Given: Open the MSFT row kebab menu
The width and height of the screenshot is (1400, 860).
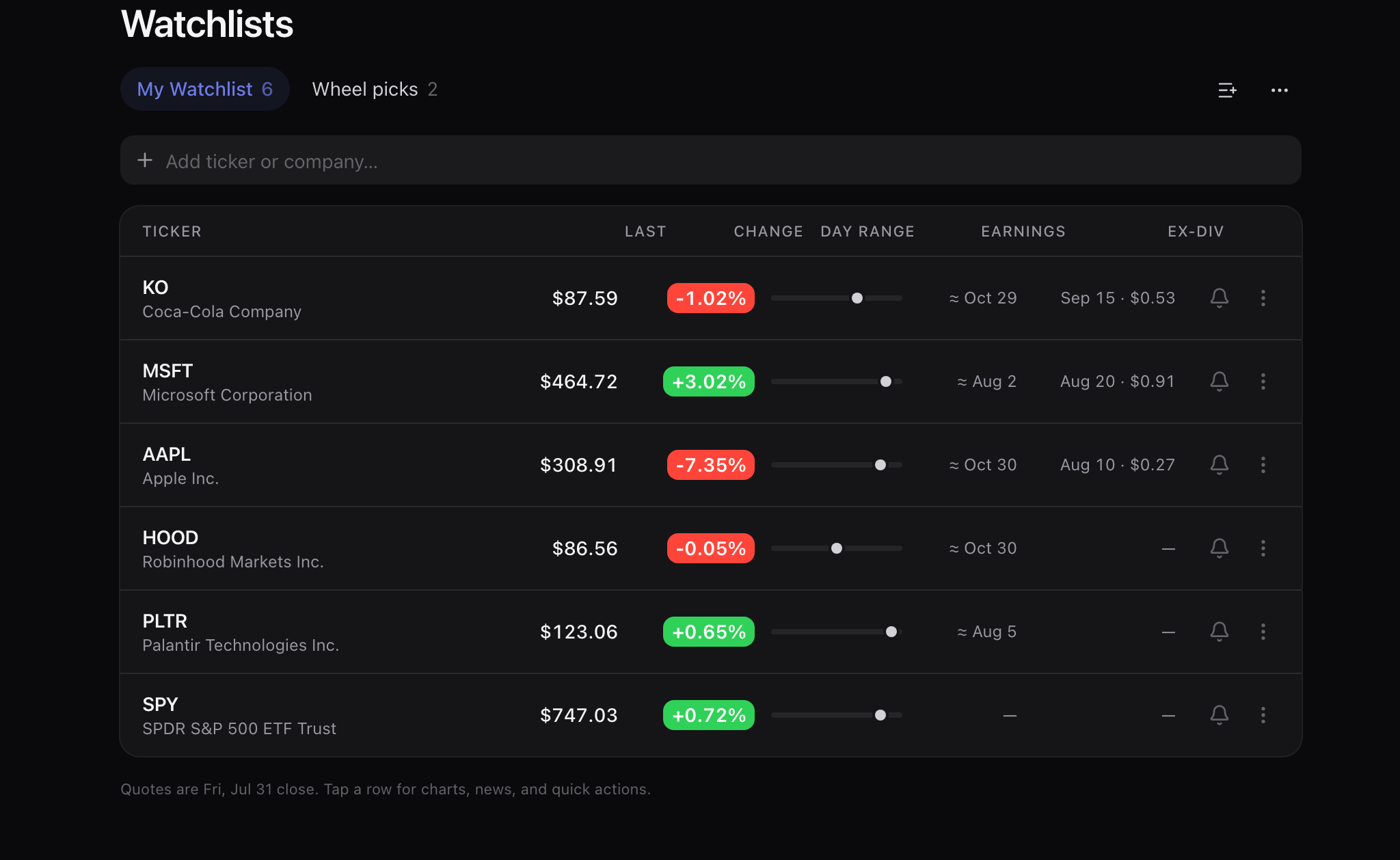Looking at the screenshot, I should (x=1263, y=381).
